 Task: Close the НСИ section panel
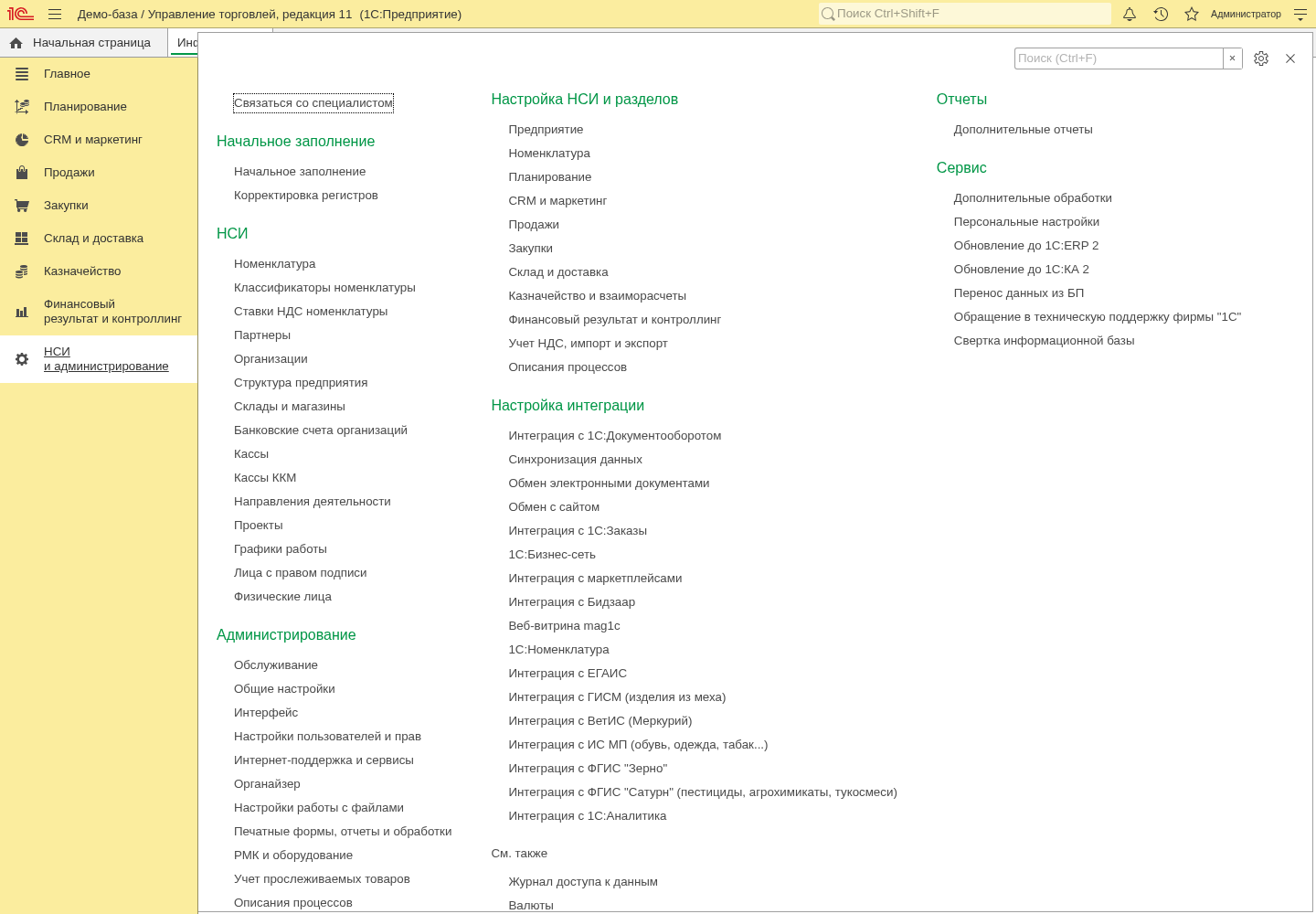coord(1290,58)
